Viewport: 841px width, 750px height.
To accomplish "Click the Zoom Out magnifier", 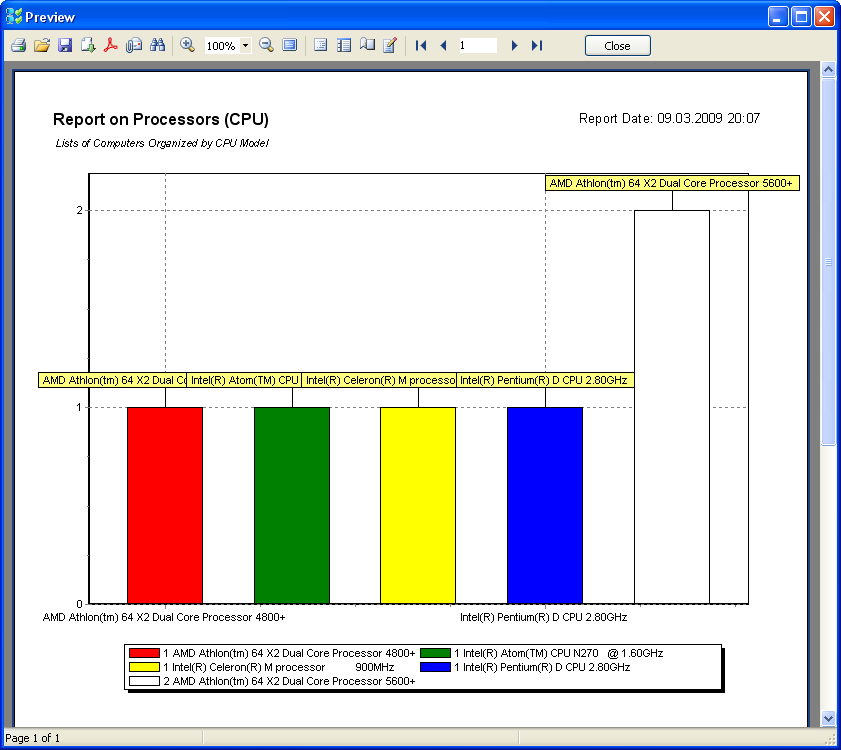I will coord(266,46).
